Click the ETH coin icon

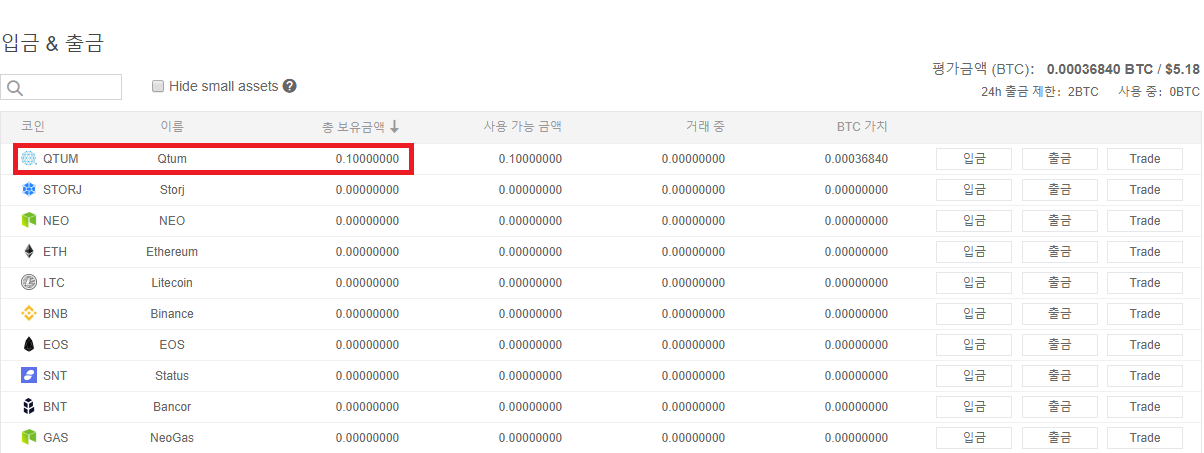[x=29, y=252]
